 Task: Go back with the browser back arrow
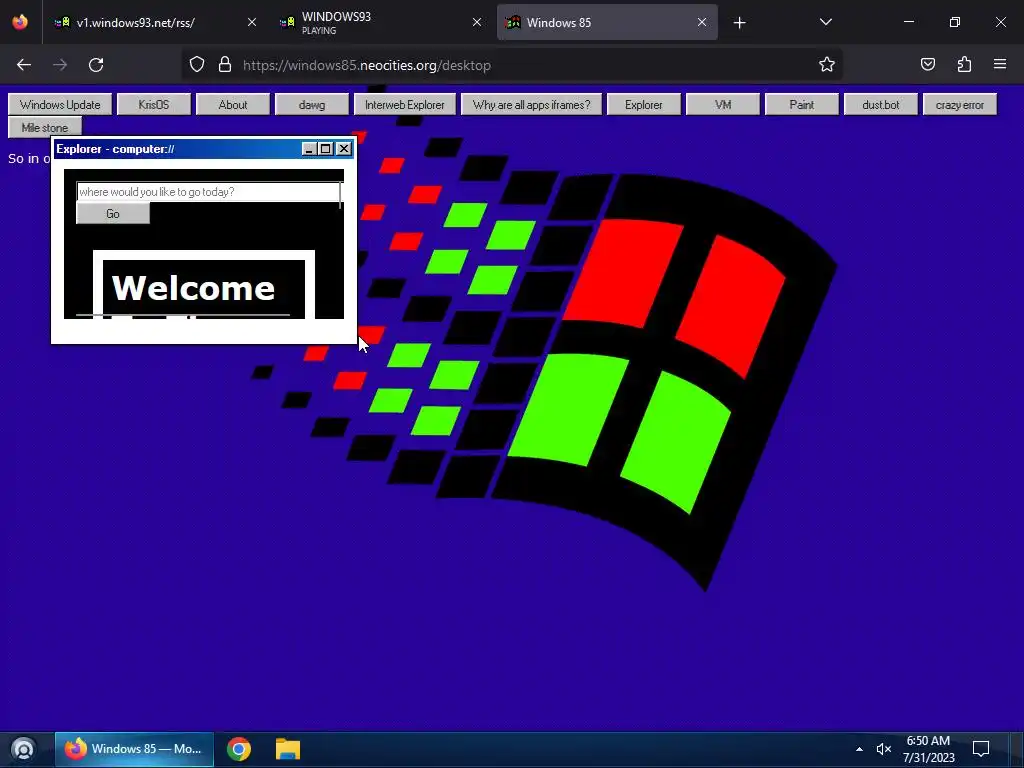tap(24, 65)
